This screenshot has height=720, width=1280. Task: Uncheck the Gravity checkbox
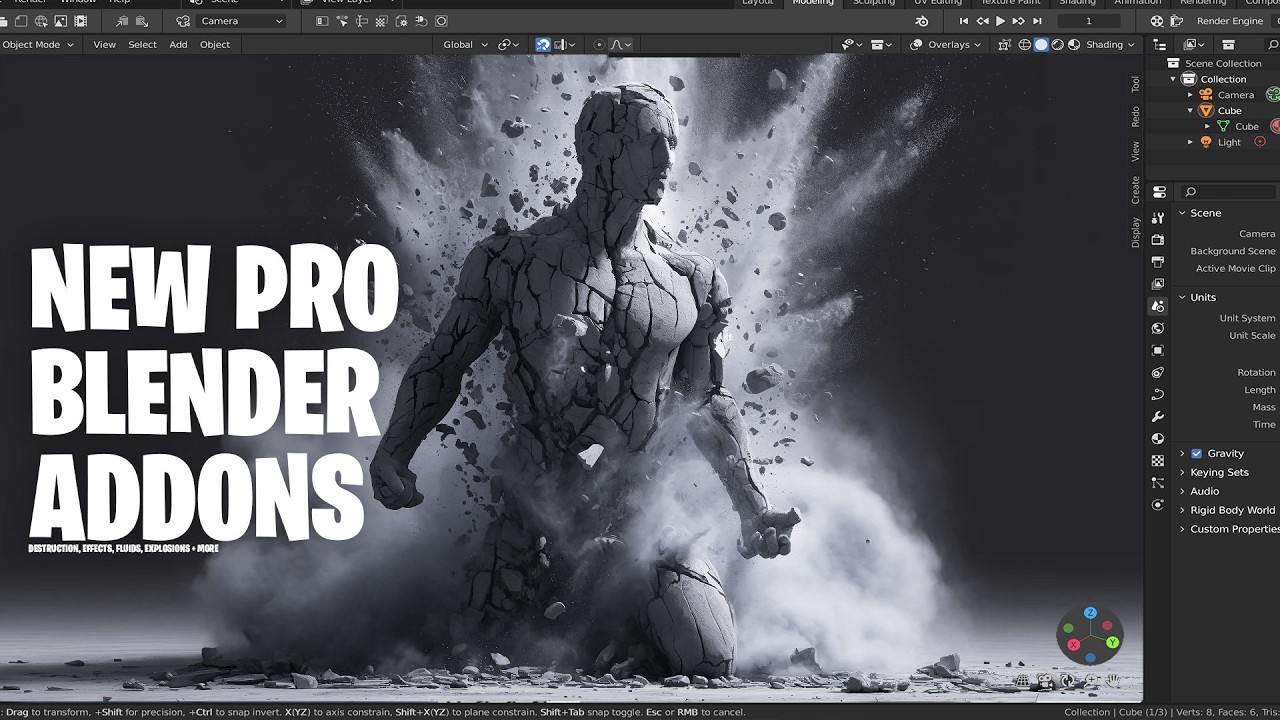tap(1196, 453)
